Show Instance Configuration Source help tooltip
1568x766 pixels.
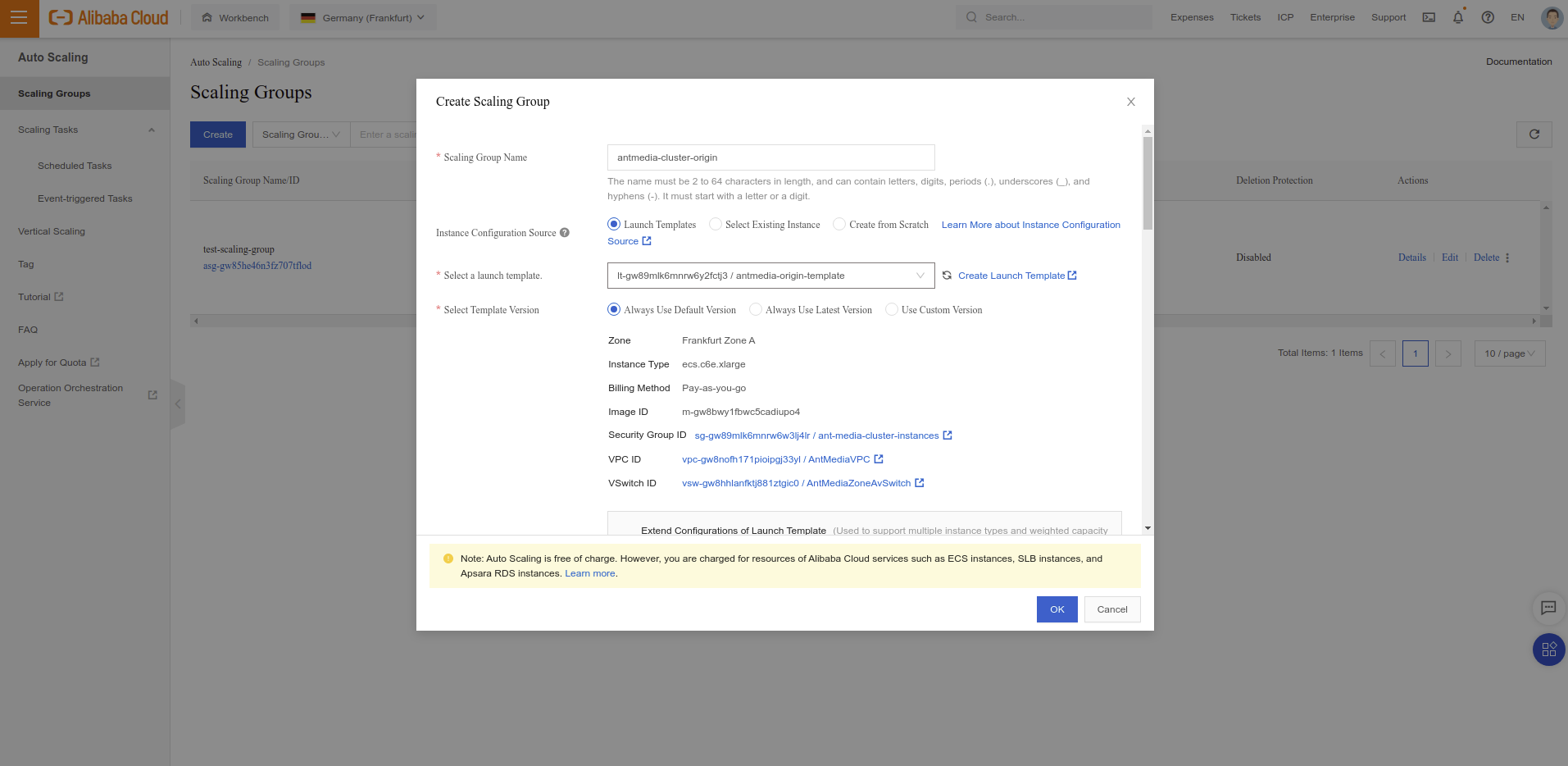(564, 233)
